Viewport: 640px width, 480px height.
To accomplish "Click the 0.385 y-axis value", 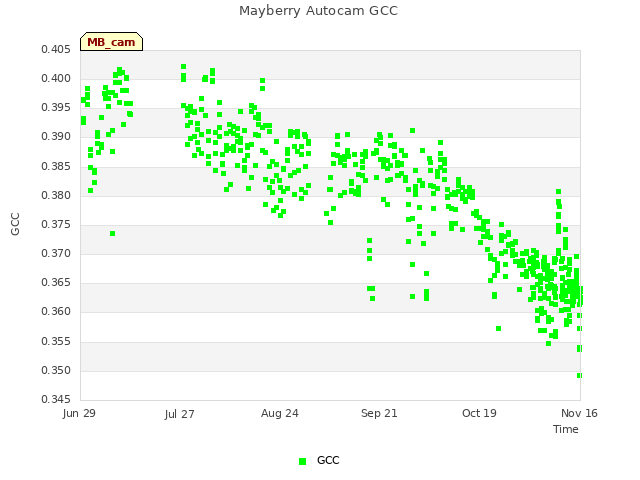I will (x=56, y=166).
